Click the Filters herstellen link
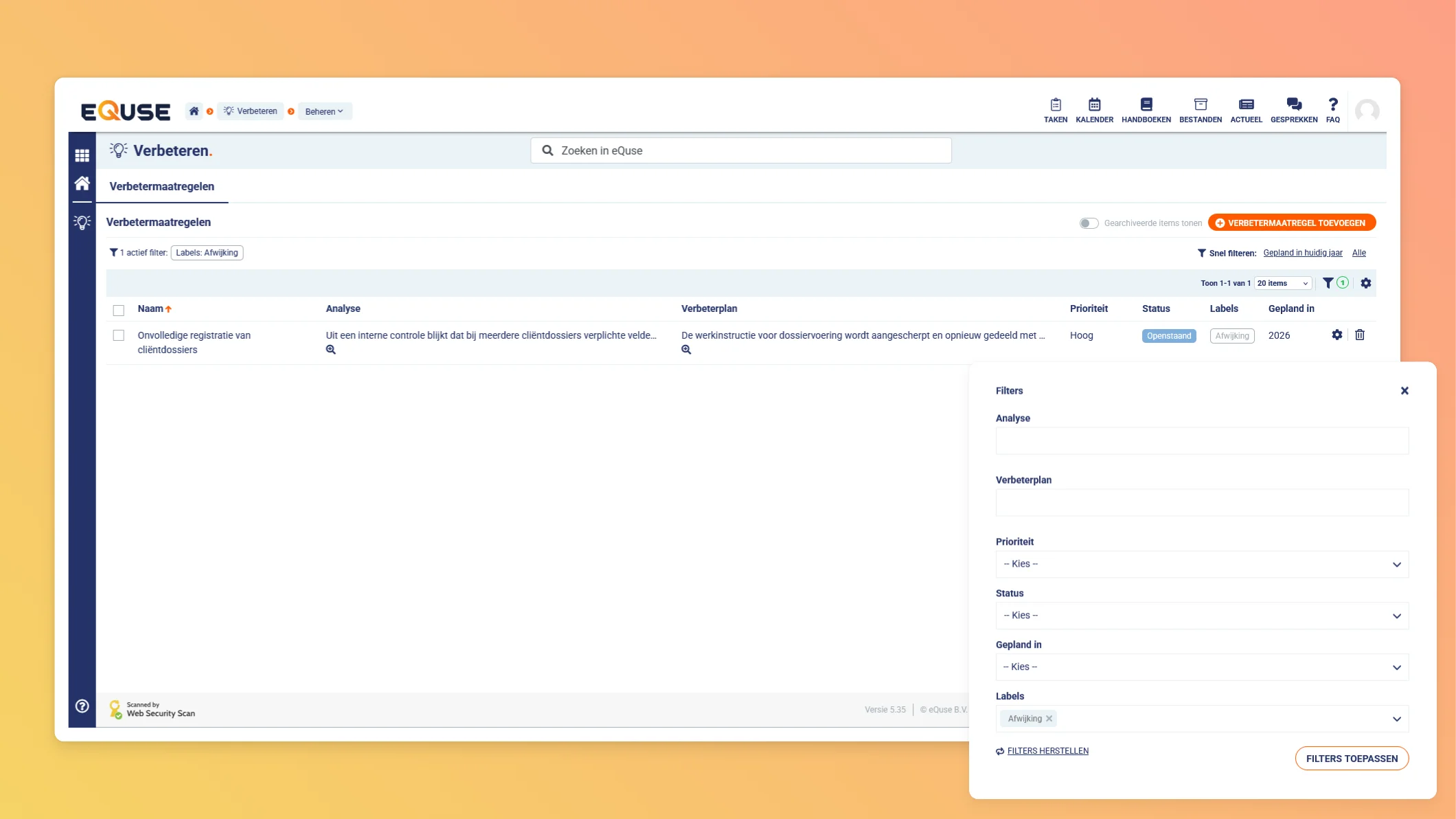This screenshot has width=1456, height=819. click(1047, 751)
